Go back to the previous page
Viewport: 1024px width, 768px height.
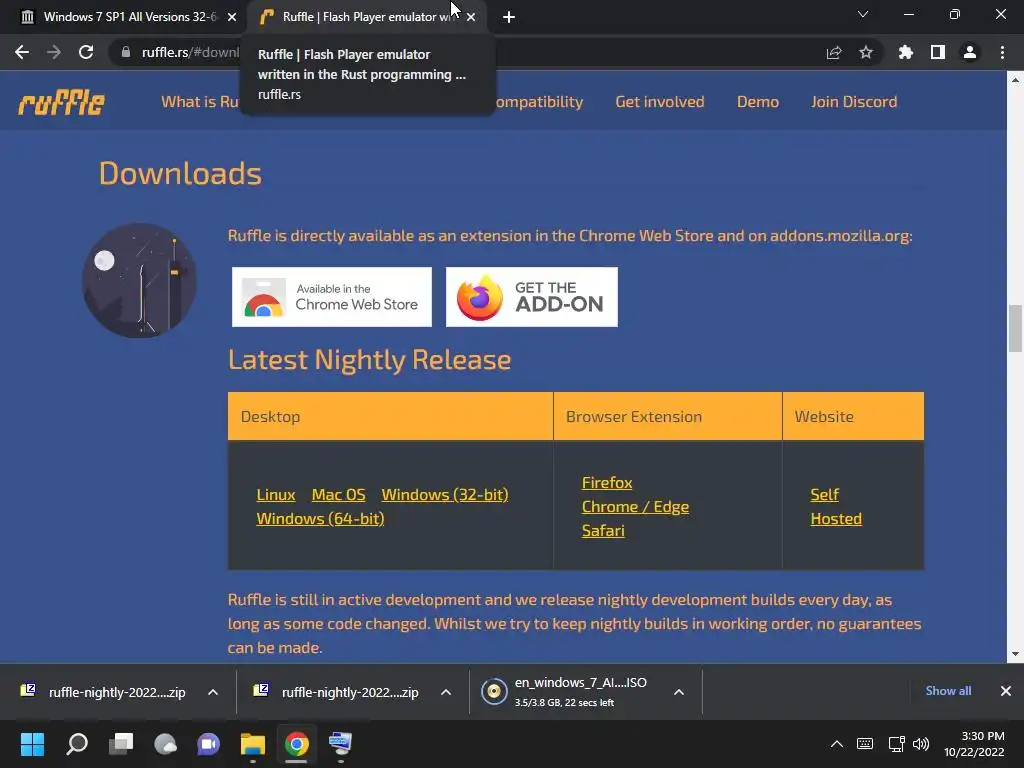[22, 52]
